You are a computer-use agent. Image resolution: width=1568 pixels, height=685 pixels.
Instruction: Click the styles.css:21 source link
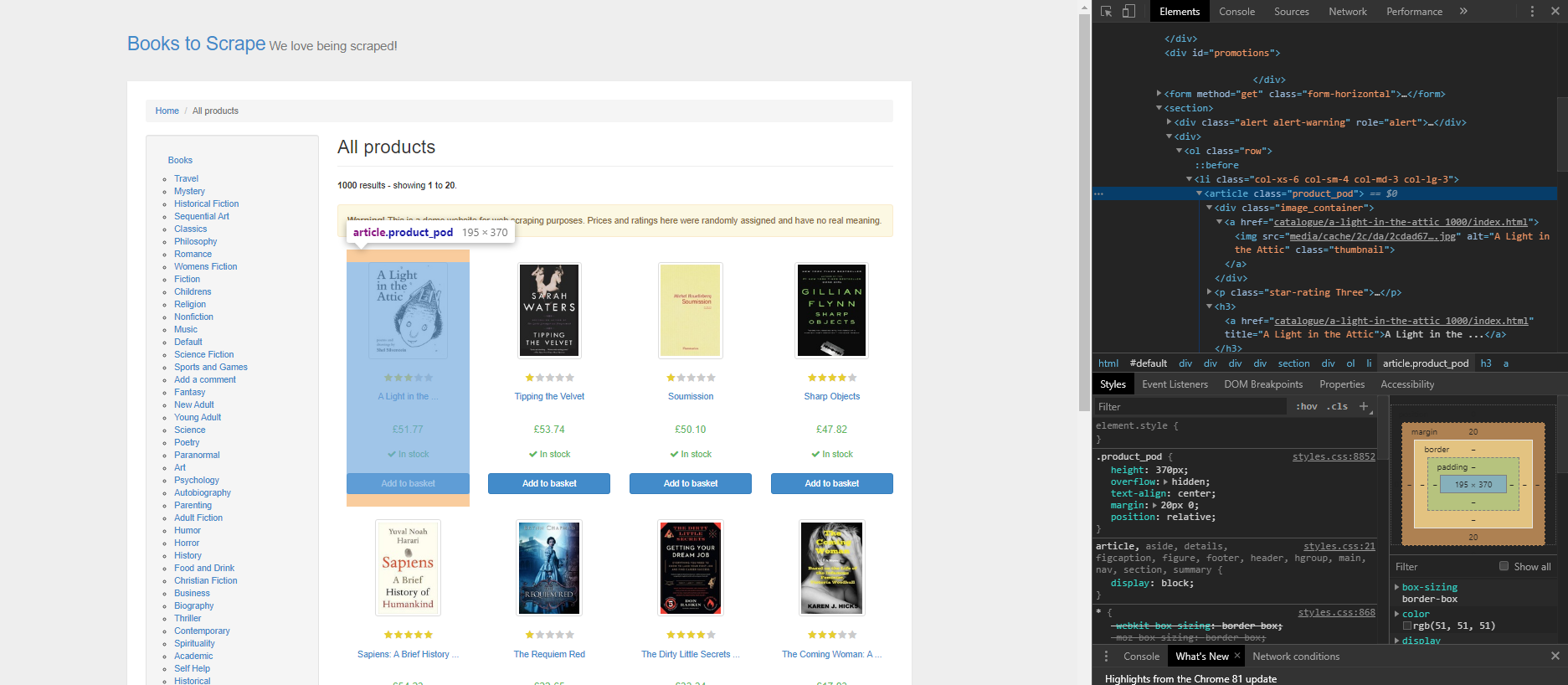pyautogui.click(x=1339, y=546)
